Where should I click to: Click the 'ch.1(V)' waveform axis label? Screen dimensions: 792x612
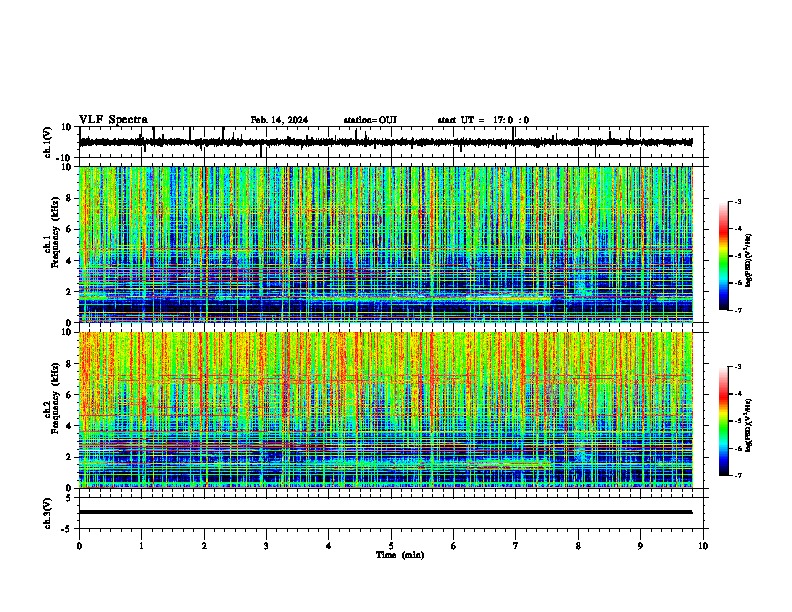[48, 142]
